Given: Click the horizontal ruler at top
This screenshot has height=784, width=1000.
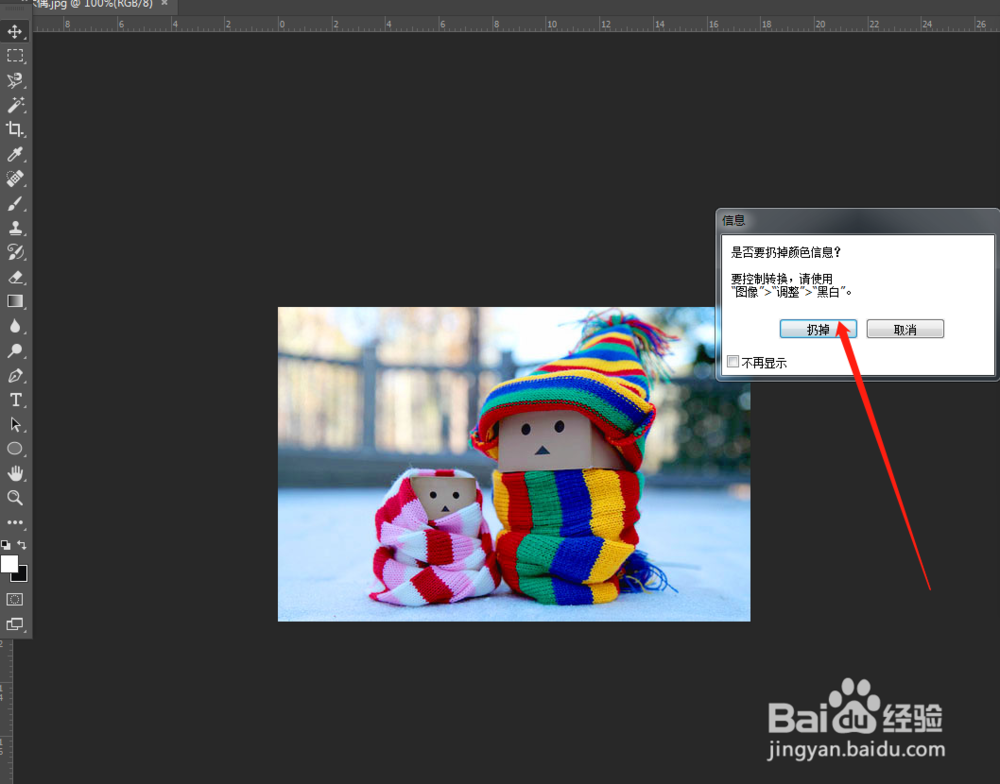Looking at the screenshot, I should 516,24.
